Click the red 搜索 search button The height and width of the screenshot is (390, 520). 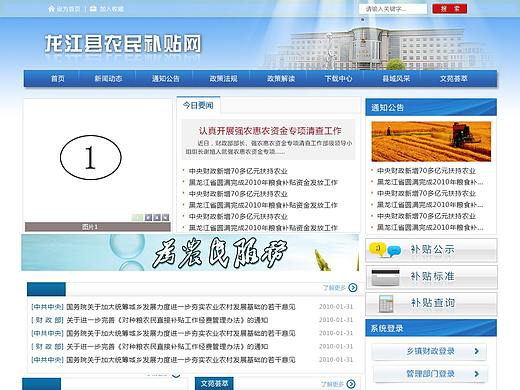[x=449, y=9]
